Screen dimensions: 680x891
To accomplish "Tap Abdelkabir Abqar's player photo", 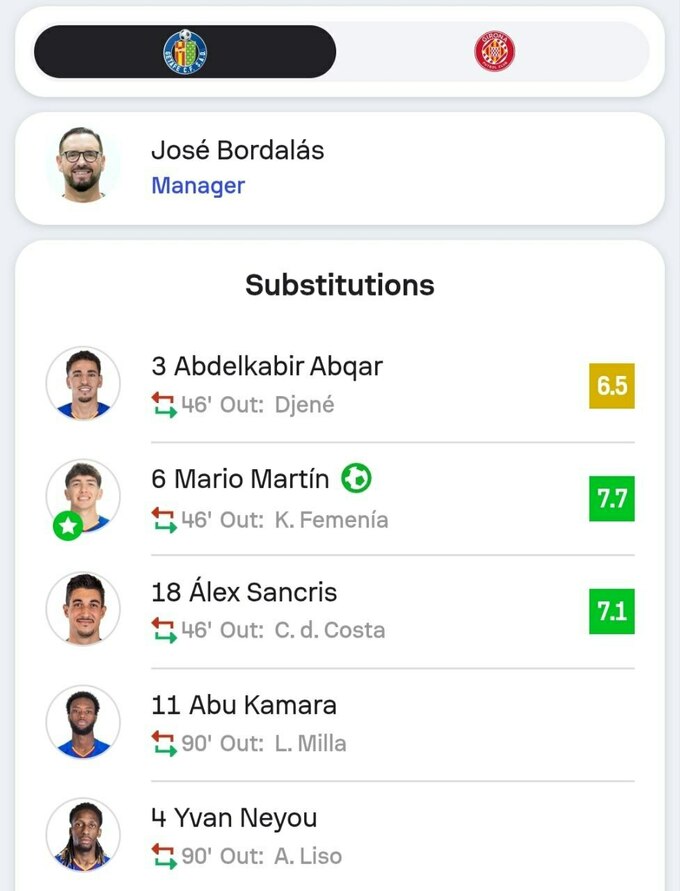I will (x=83, y=384).
